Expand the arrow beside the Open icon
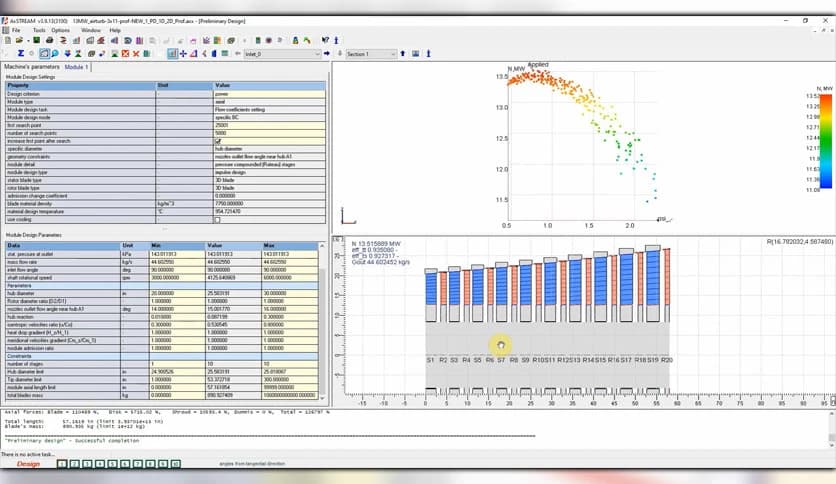This screenshot has width=836, height=484. [28, 41]
